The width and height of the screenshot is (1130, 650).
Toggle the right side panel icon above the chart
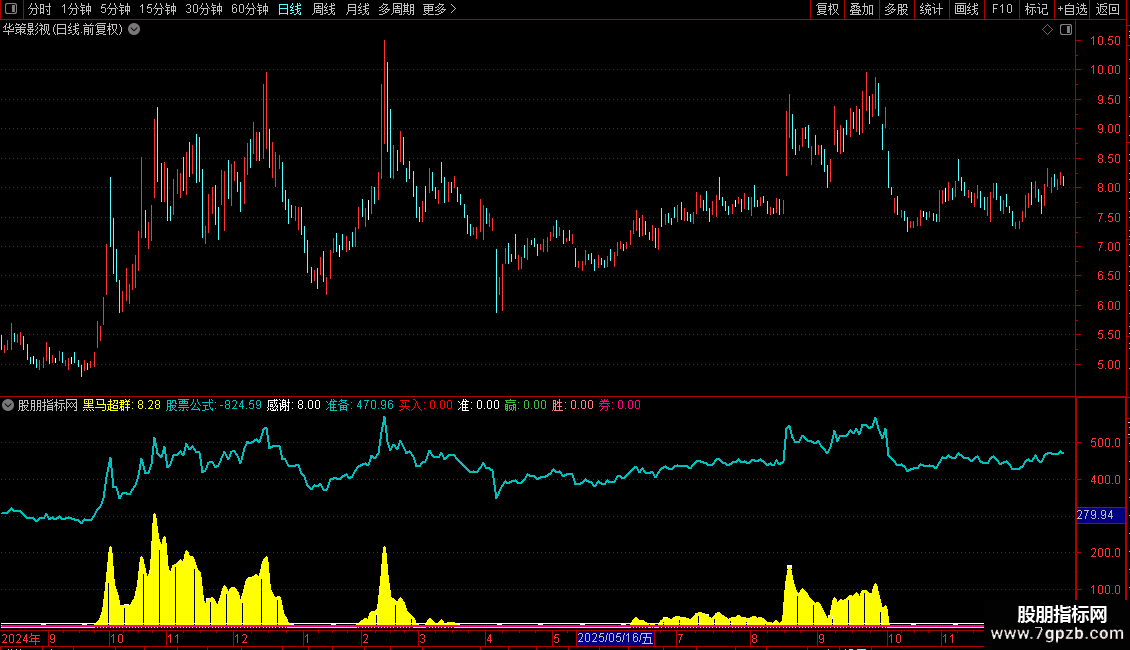(x=1066, y=30)
